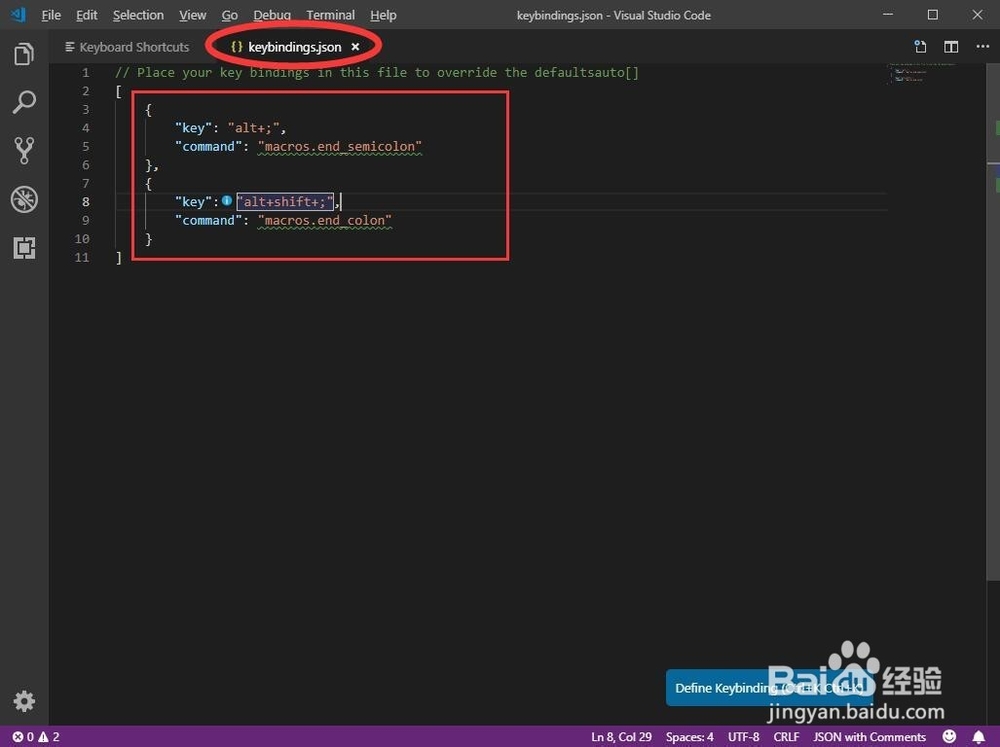The height and width of the screenshot is (747, 1000).
Task: Open the Manage gear menu
Action: (x=24, y=701)
